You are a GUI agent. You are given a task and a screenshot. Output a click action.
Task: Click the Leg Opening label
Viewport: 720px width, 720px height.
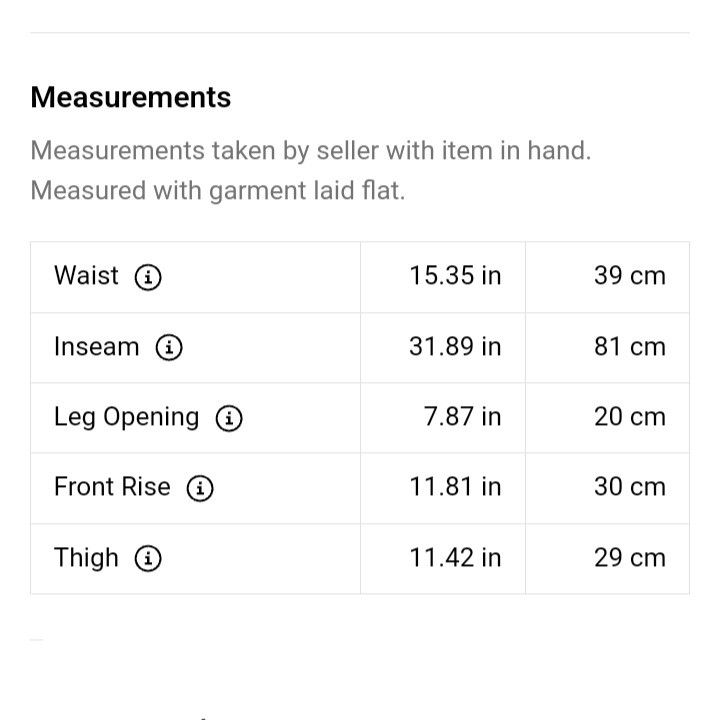(x=127, y=418)
